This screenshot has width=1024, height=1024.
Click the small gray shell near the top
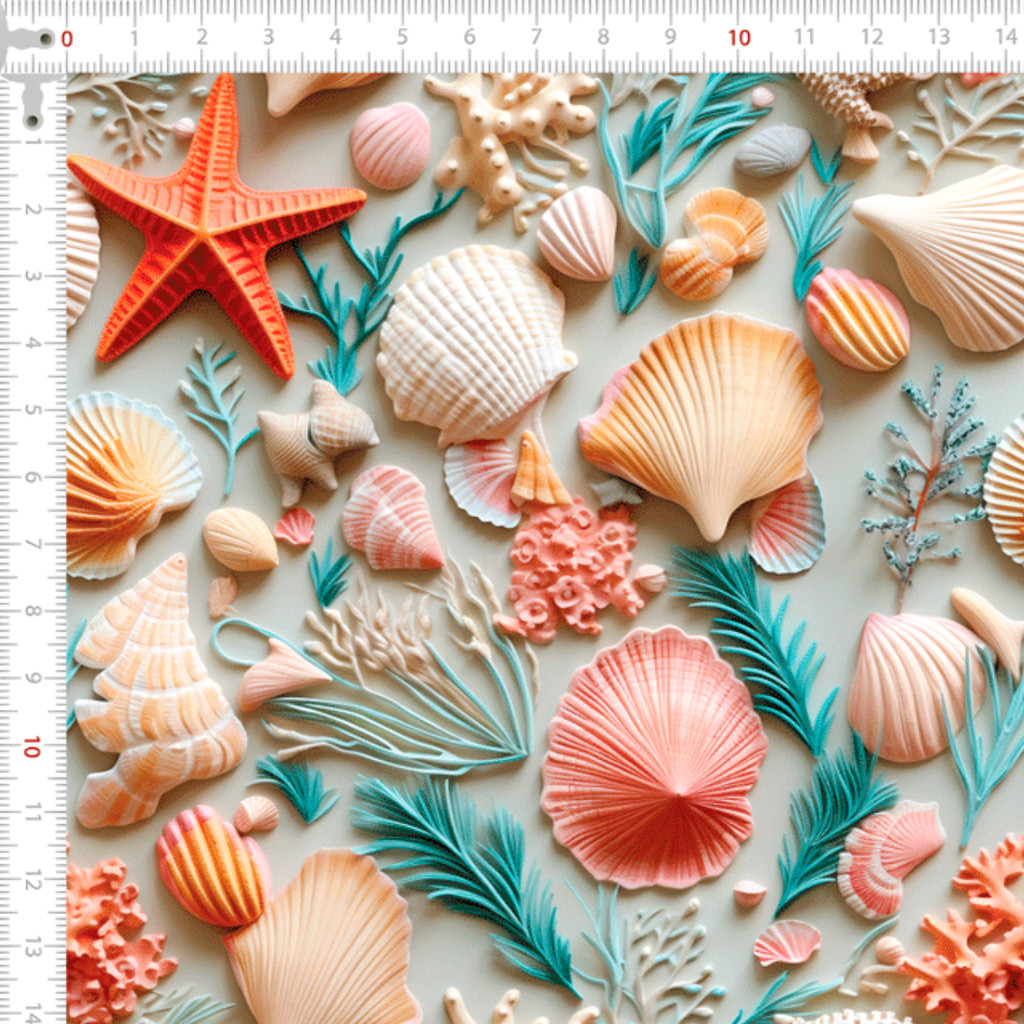click(772, 150)
